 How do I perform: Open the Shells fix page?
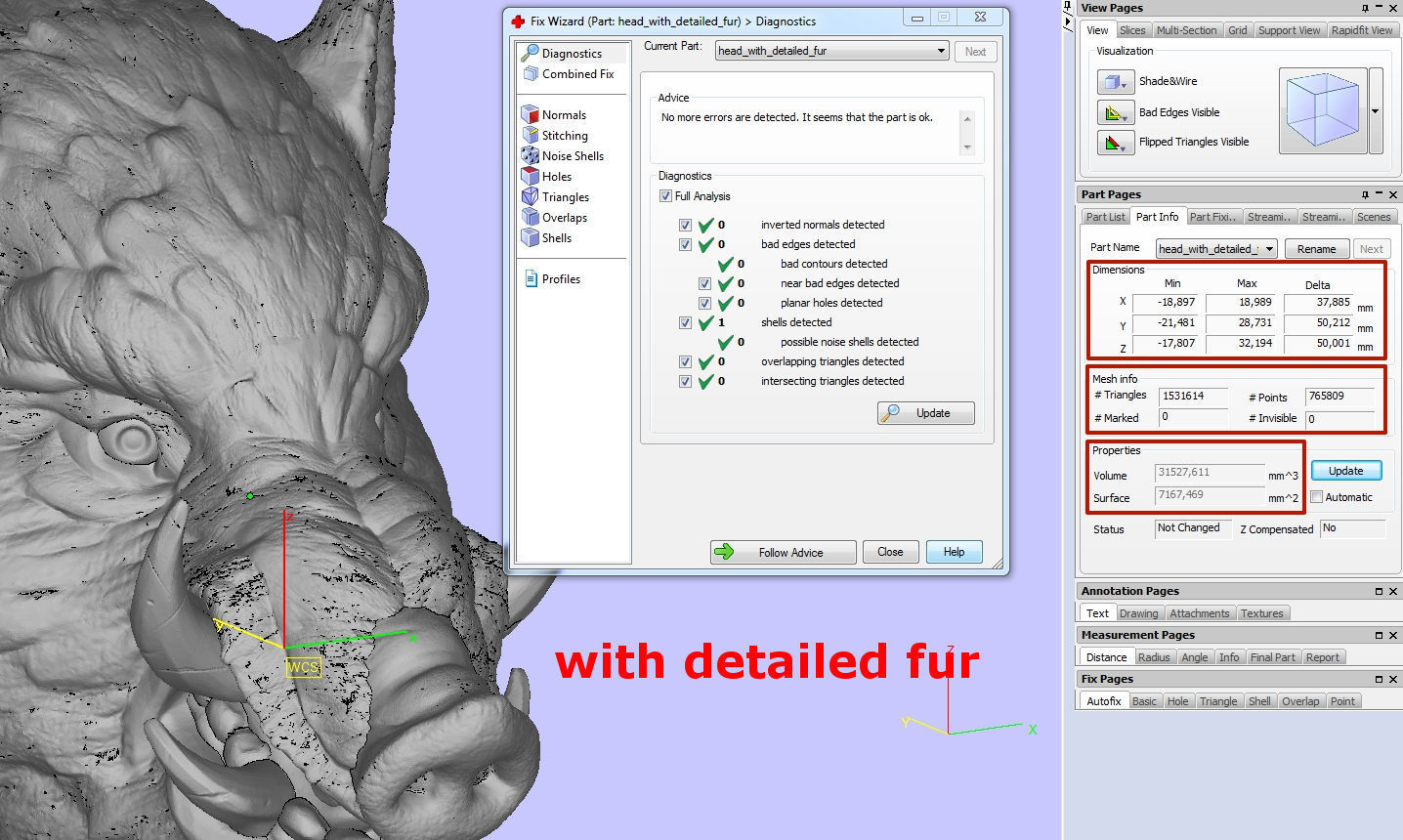547,238
